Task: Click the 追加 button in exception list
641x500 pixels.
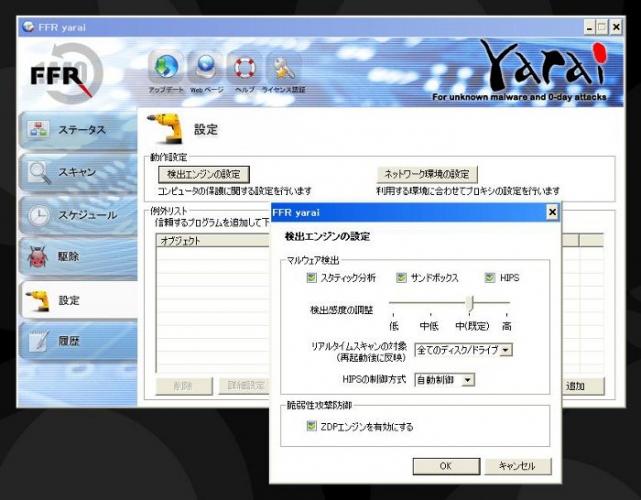Action: pyautogui.click(x=583, y=386)
